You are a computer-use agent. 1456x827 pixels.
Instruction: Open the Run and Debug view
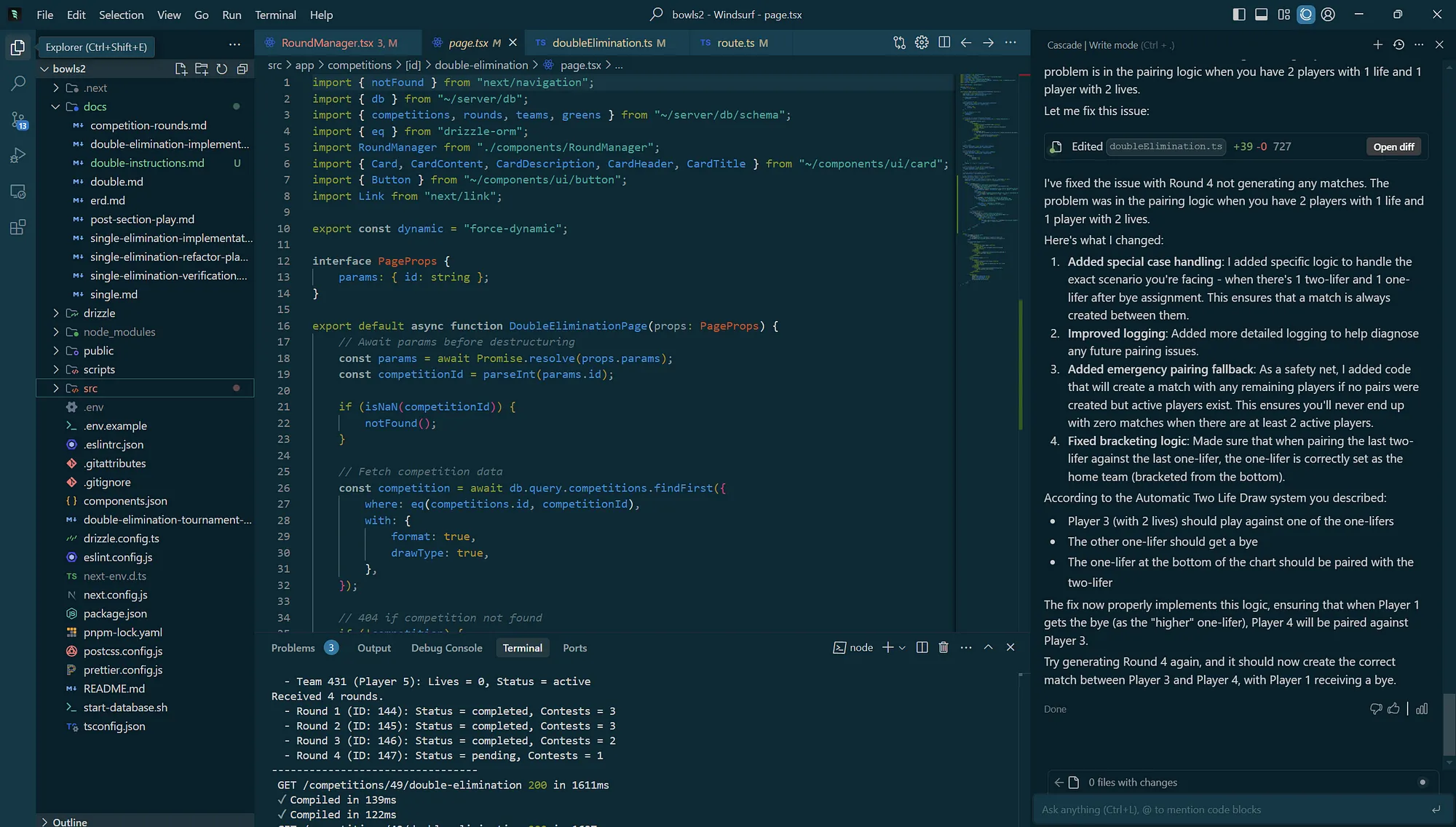pos(17,155)
